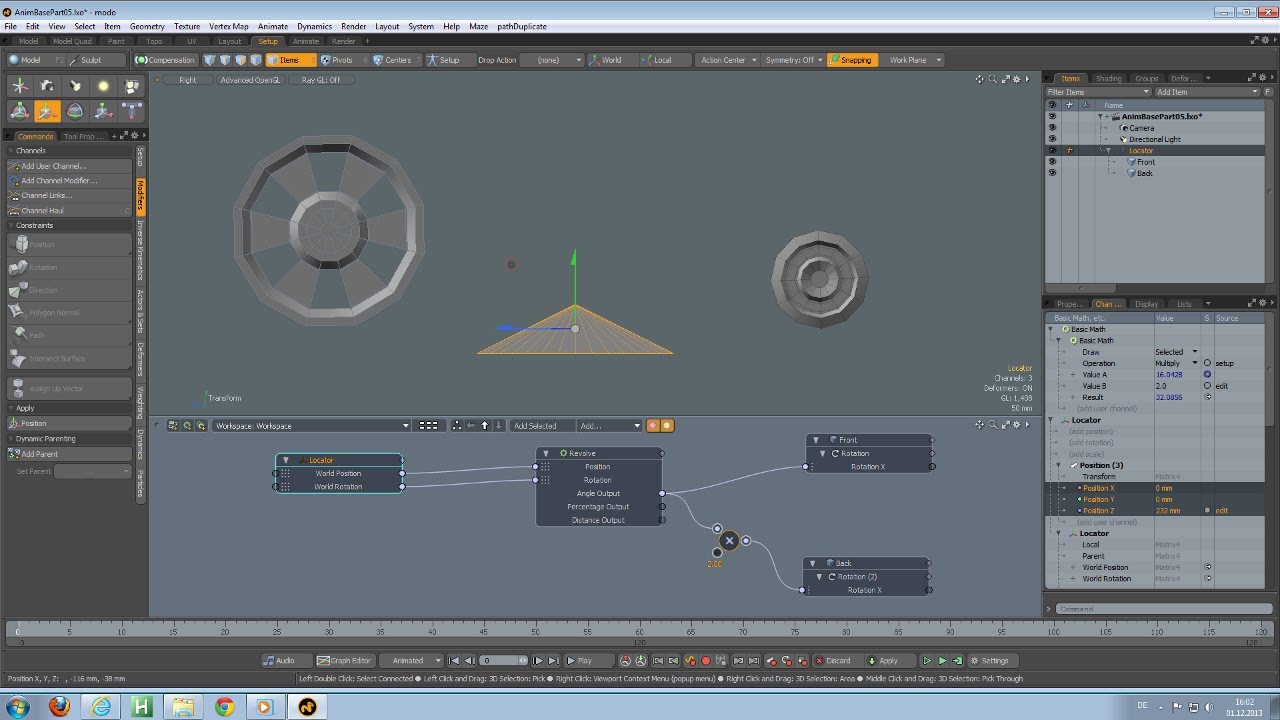
Task: Open the Dynamics menu
Action: click(314, 26)
